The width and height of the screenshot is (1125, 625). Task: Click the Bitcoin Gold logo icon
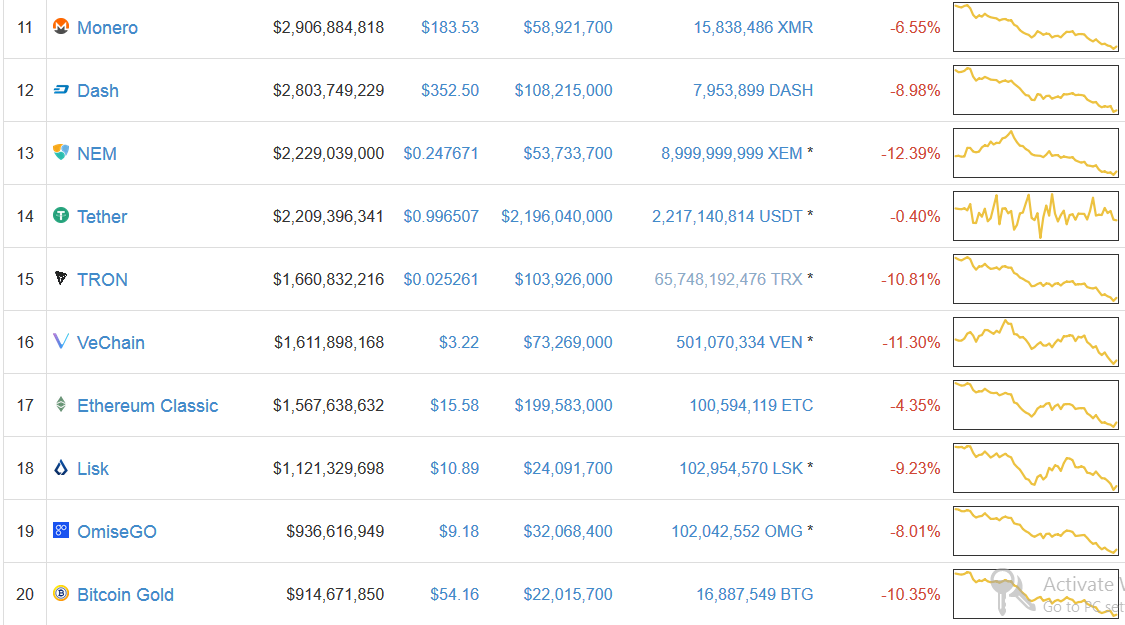pos(60,594)
